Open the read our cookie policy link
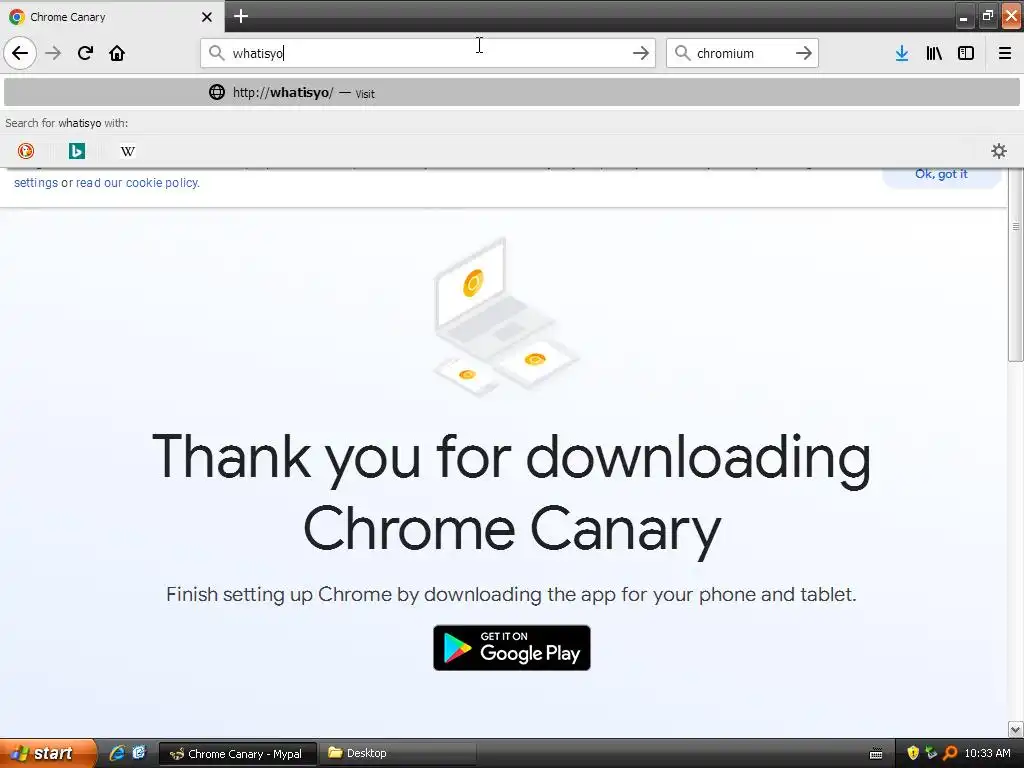Image resolution: width=1024 pixels, height=768 pixels. coord(137,183)
